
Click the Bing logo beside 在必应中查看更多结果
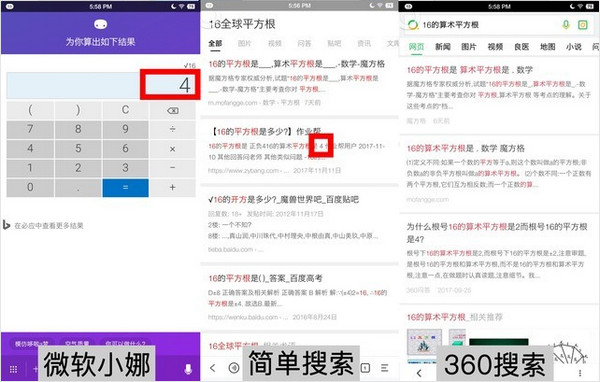click(6, 225)
